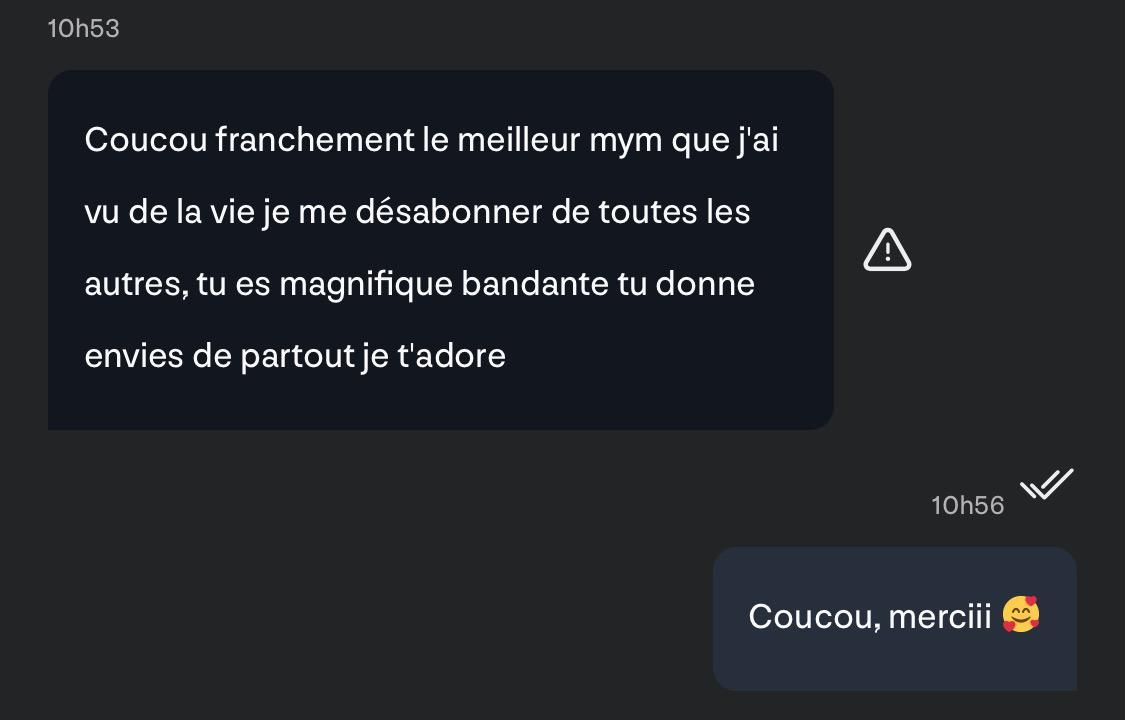Click the word "autres," in the message
This screenshot has width=1125, height=720.
pyautogui.click(x=136, y=285)
